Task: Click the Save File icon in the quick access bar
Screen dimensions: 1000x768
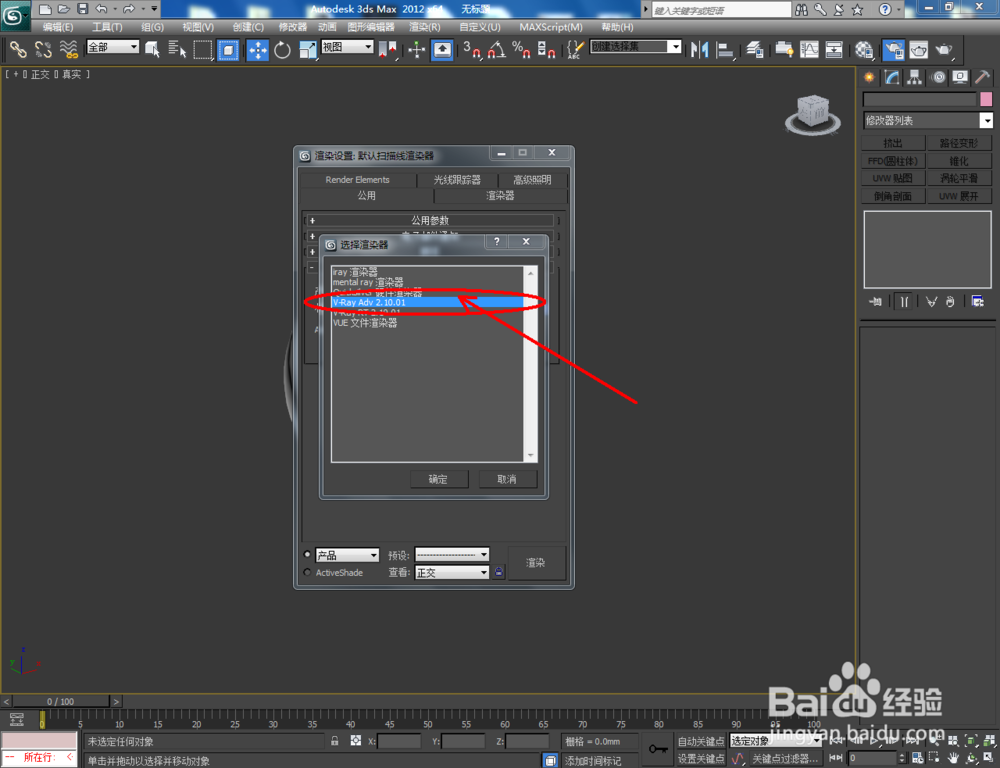Action: 82,9
